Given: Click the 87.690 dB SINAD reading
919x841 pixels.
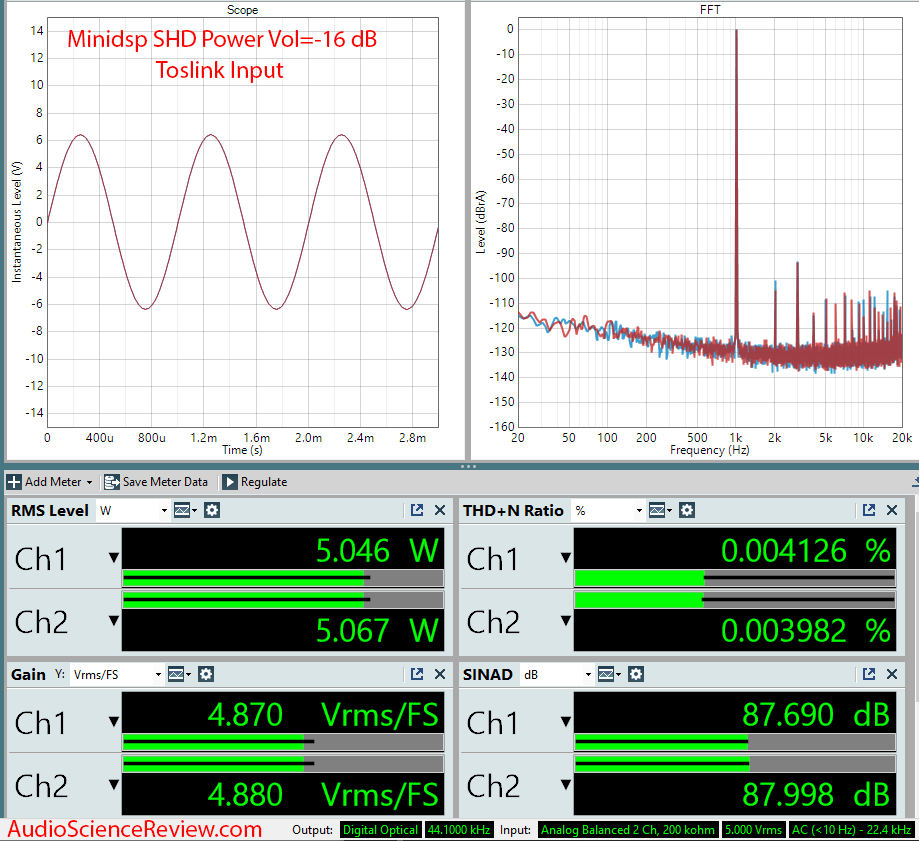Looking at the screenshot, I should point(816,714).
